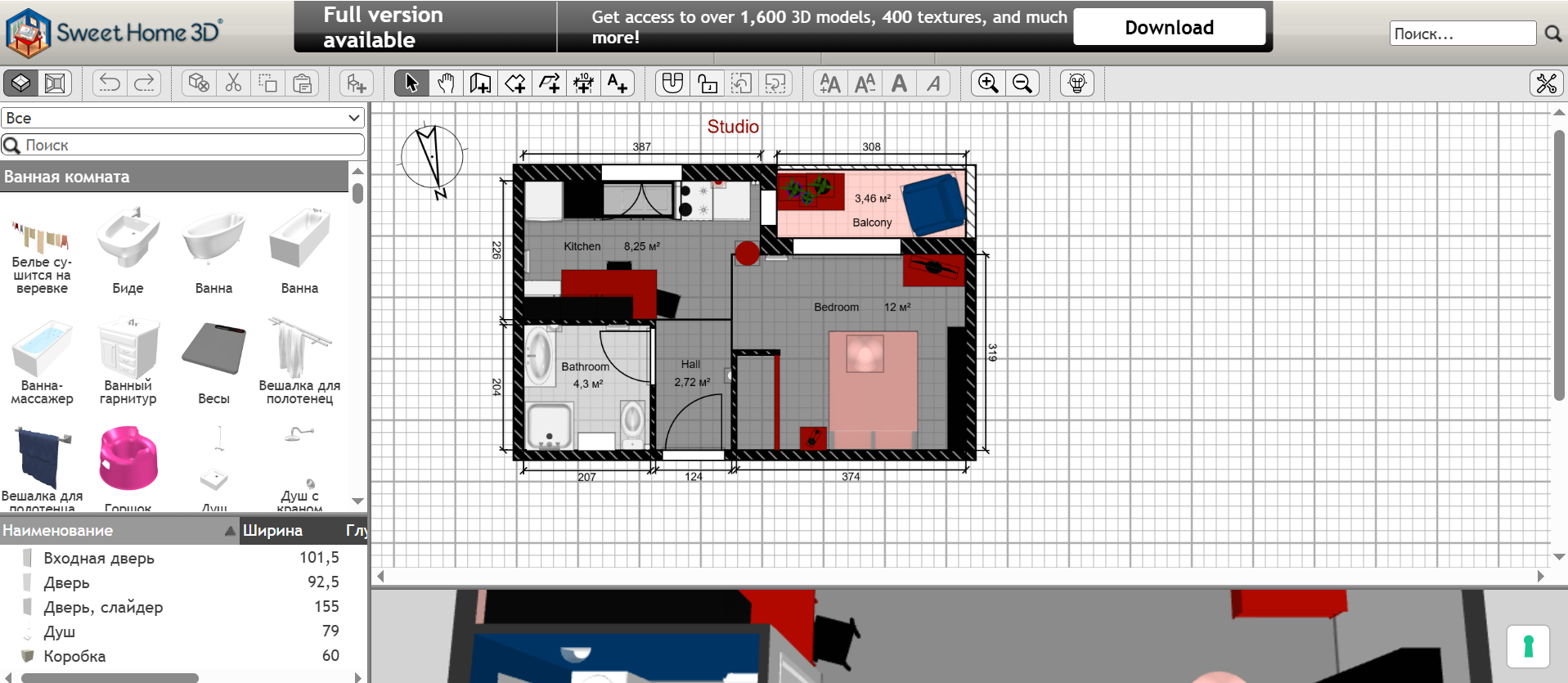Zoom out of the floor plan
The height and width of the screenshot is (683, 1568).
tap(1022, 83)
